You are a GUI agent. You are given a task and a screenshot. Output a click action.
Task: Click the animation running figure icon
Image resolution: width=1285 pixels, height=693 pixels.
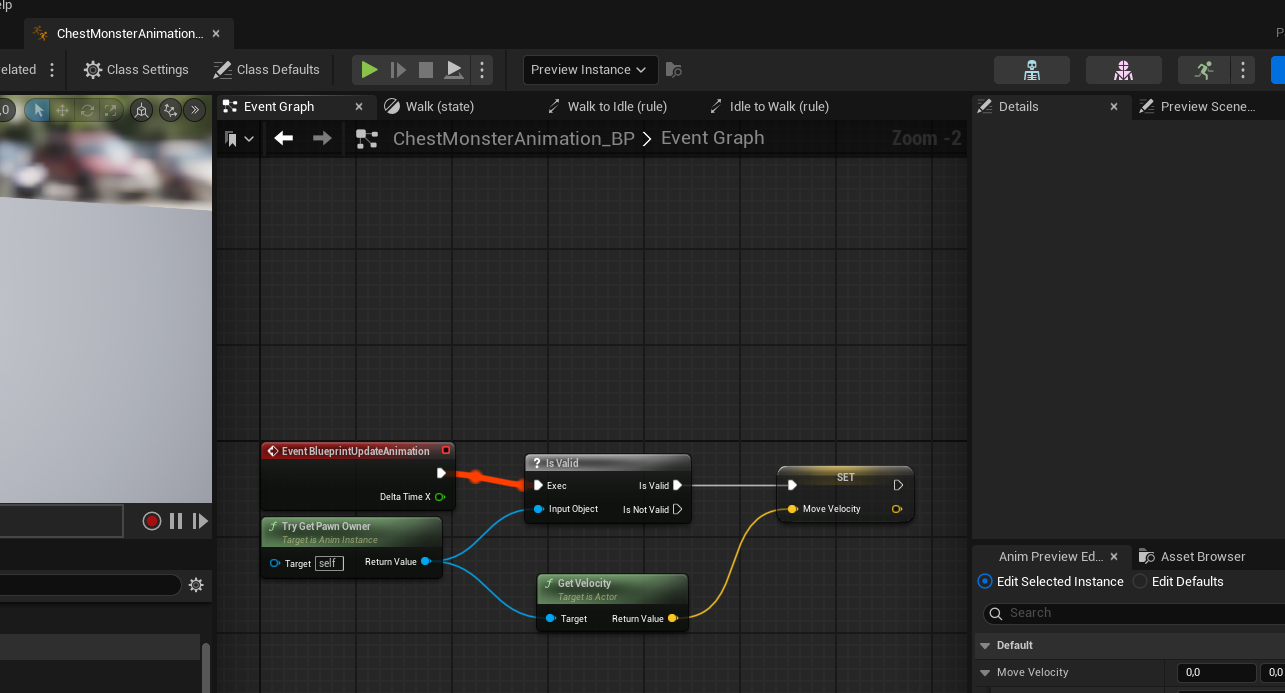[1204, 70]
